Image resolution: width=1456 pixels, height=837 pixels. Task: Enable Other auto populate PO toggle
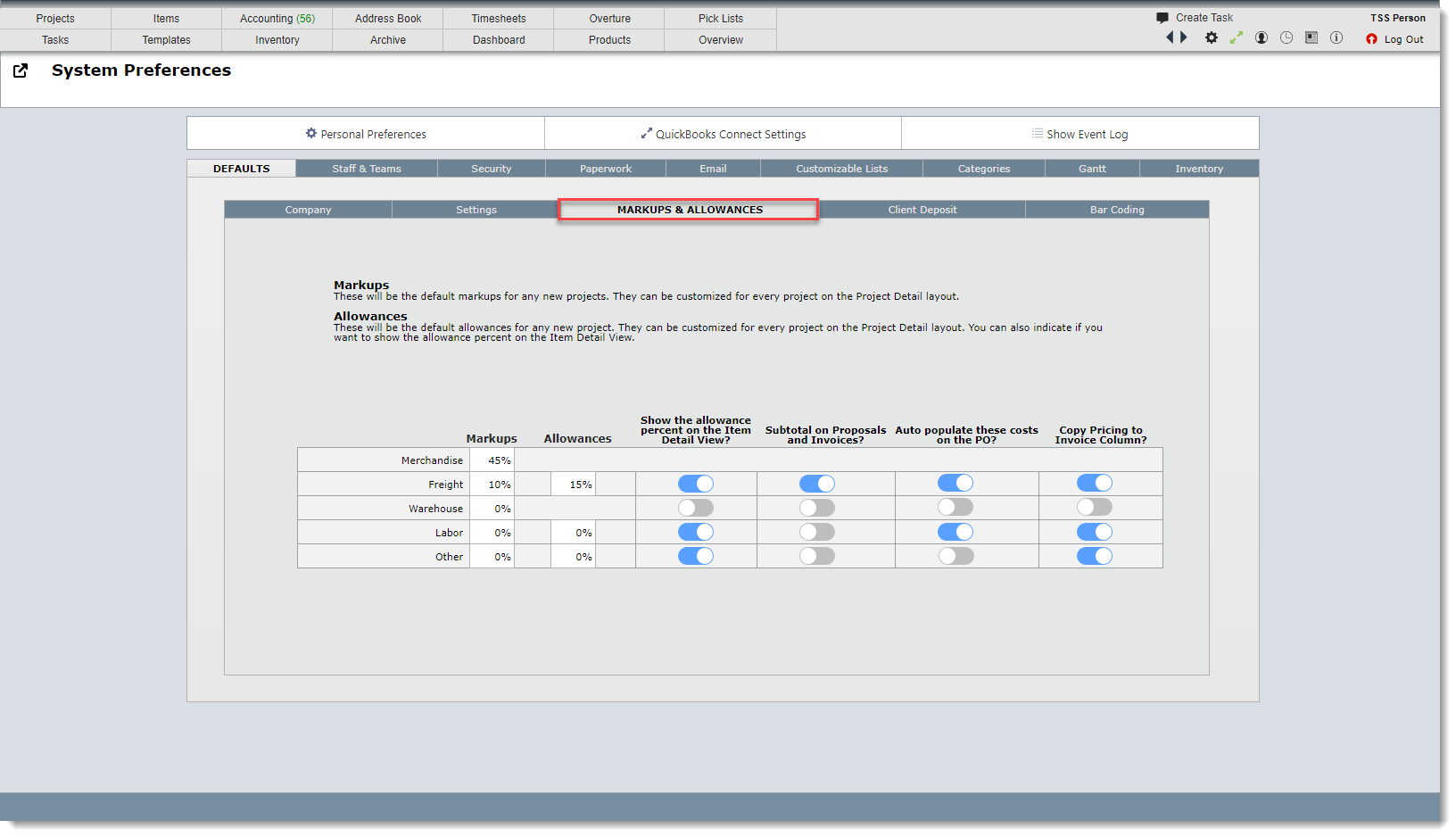click(955, 556)
